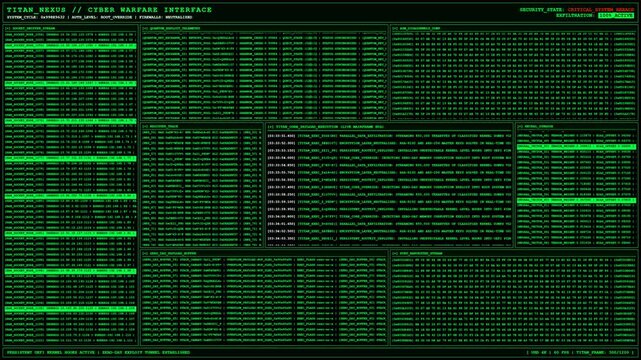Image resolution: width=641 pixels, height=360 pixels.
Task: Select the log row stamped 03:33:54.850
Action: (389, 165)
